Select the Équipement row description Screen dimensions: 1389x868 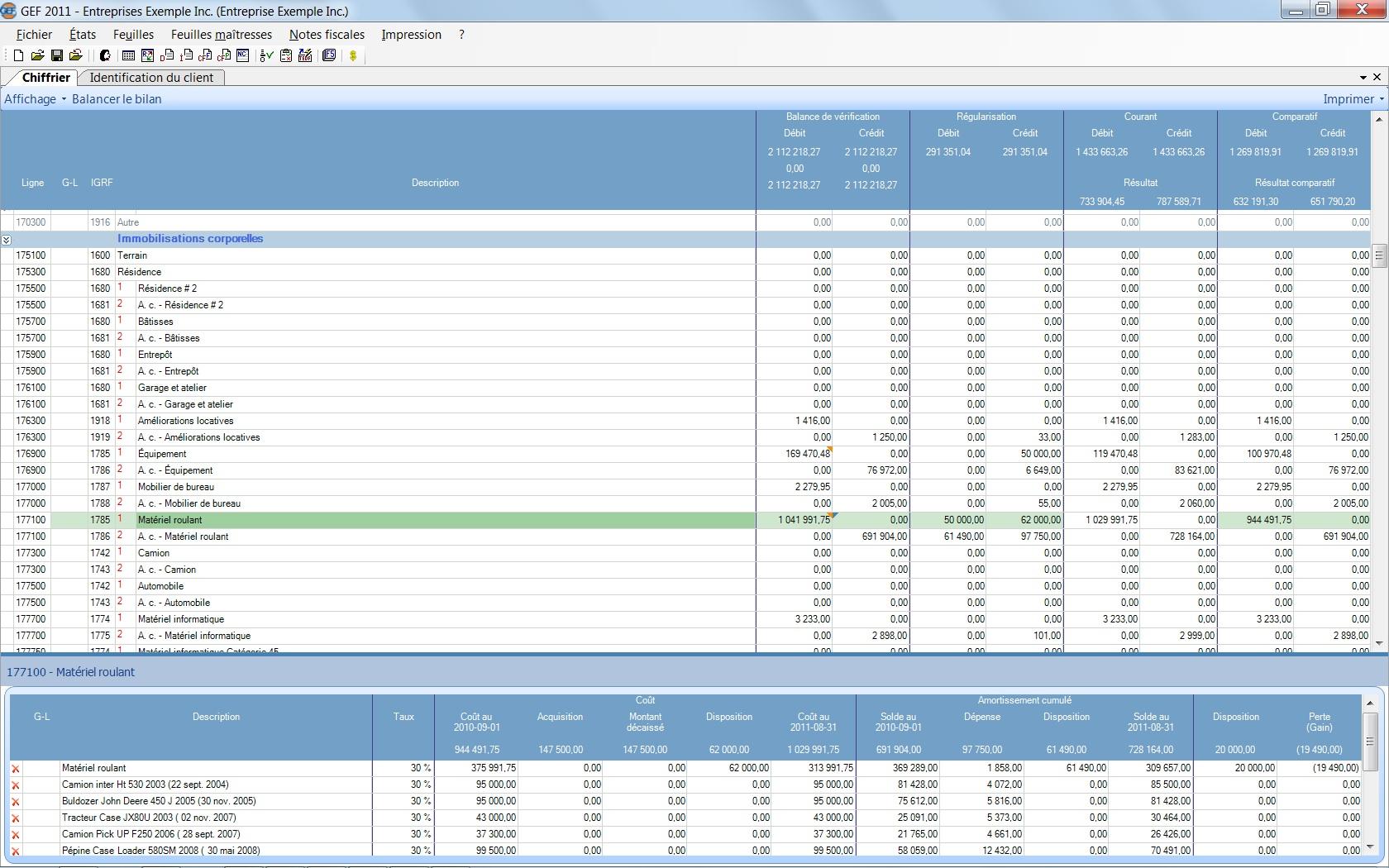(162, 454)
